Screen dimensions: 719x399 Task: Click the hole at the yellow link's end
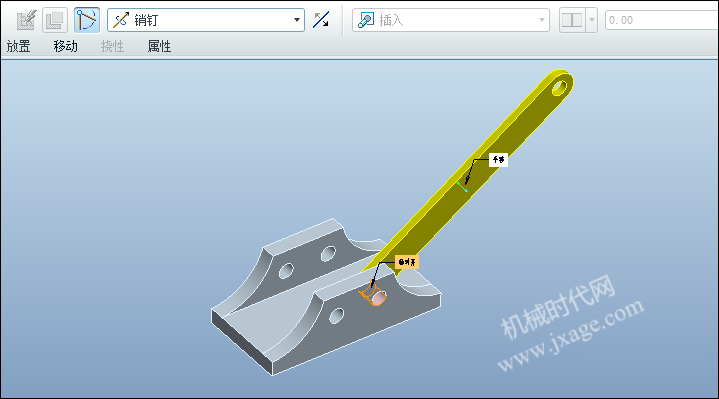click(x=559, y=87)
